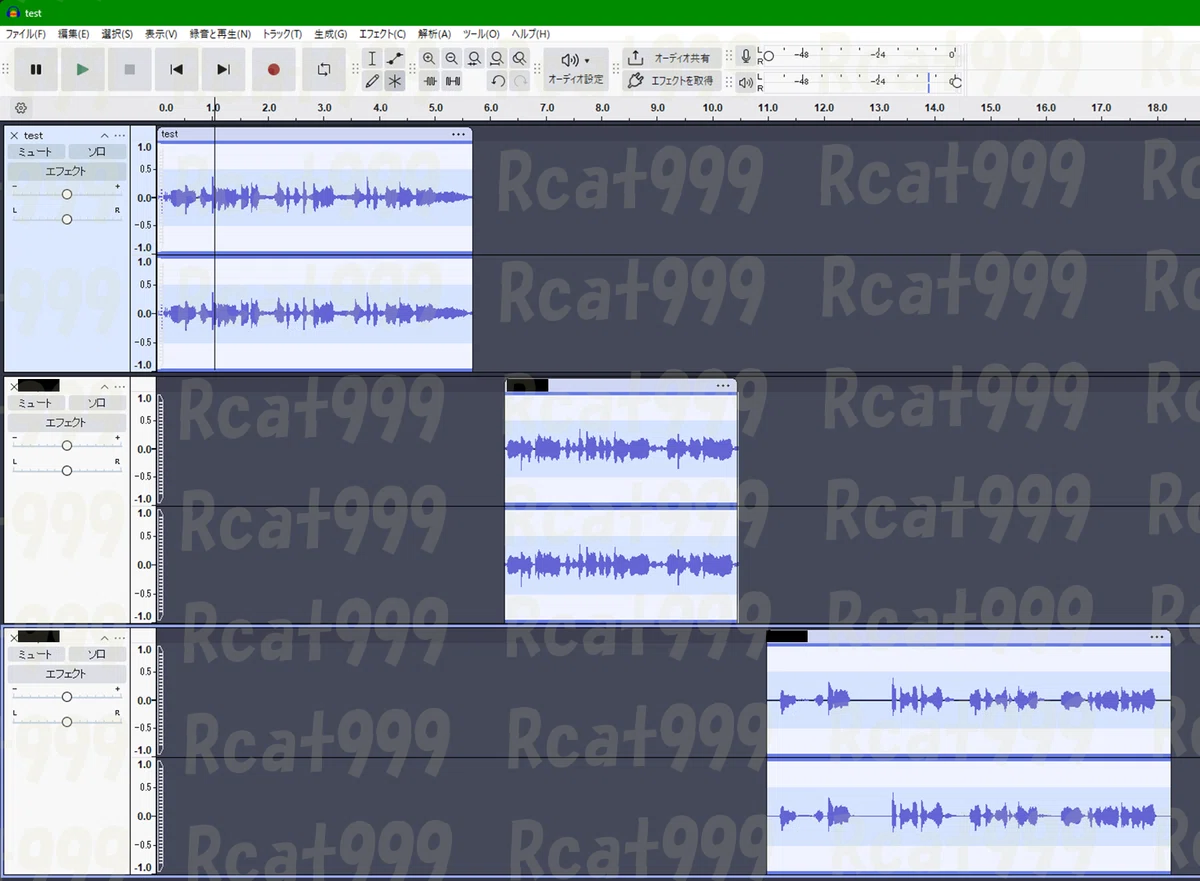Adjust the test track pan slider
The image size is (1200, 881).
tap(67, 219)
